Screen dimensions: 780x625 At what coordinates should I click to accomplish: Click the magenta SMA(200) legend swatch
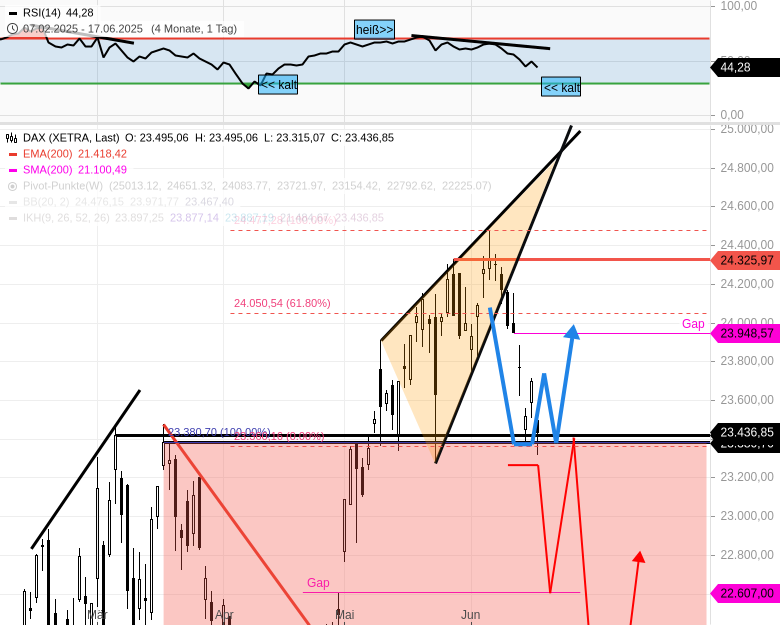click(12, 170)
